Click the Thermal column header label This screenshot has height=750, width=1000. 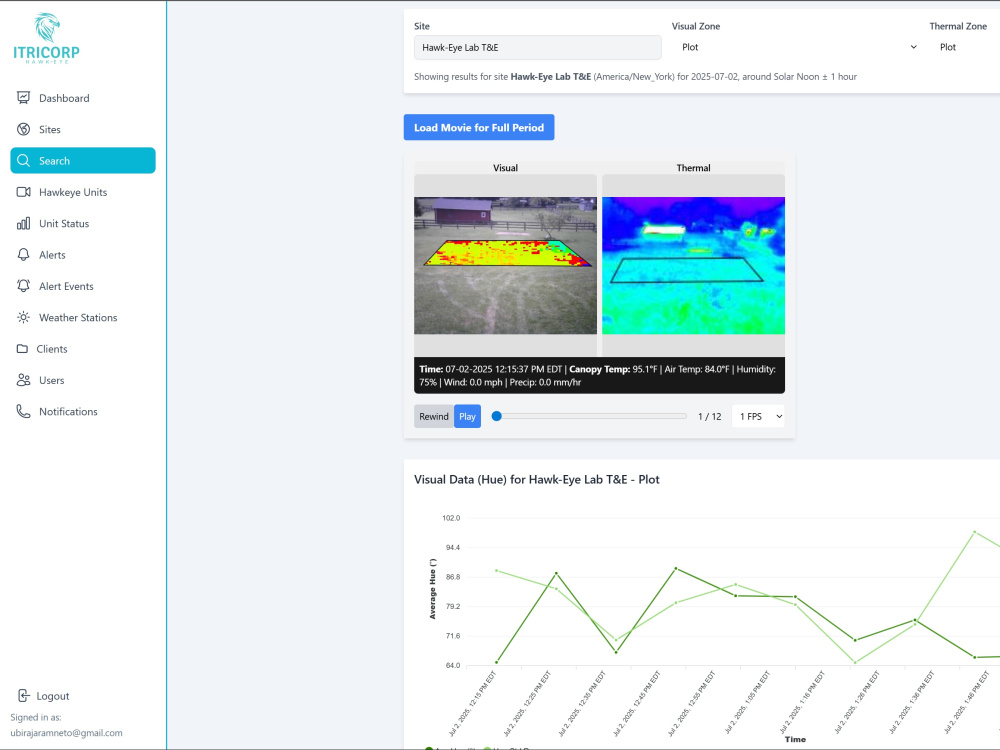pos(693,168)
